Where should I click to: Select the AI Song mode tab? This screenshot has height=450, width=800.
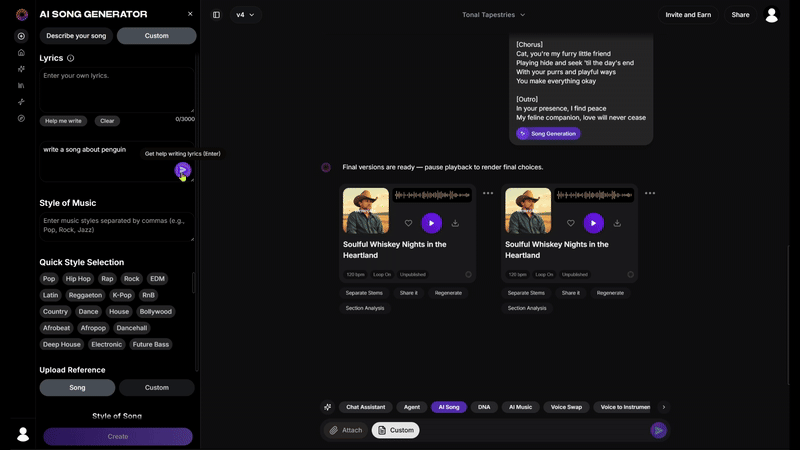[x=449, y=407]
